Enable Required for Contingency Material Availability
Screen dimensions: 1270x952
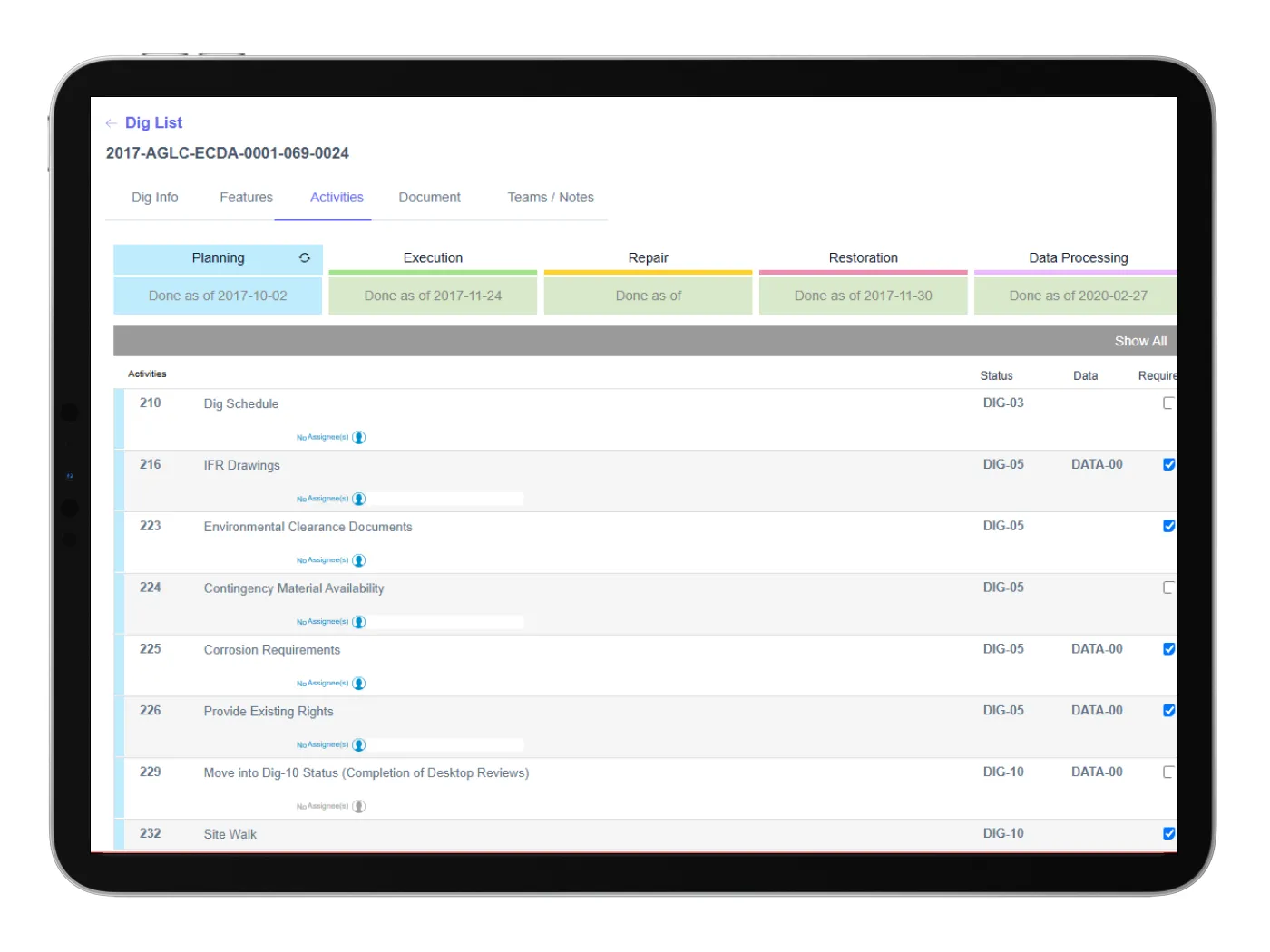[x=1169, y=587]
